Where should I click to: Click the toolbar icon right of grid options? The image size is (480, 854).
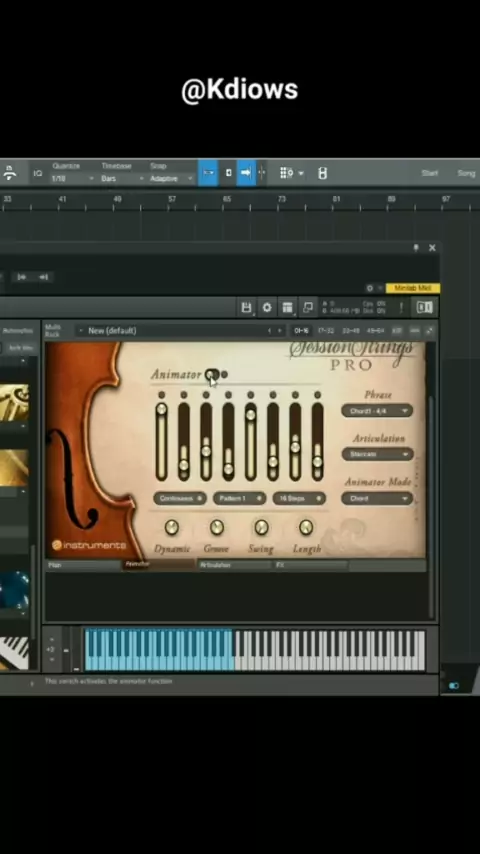(323, 173)
